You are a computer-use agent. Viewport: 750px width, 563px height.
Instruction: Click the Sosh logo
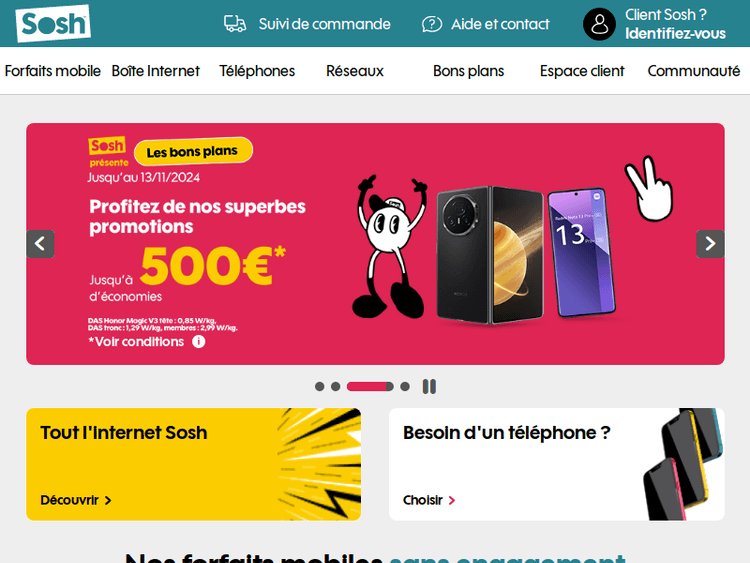[x=53, y=23]
